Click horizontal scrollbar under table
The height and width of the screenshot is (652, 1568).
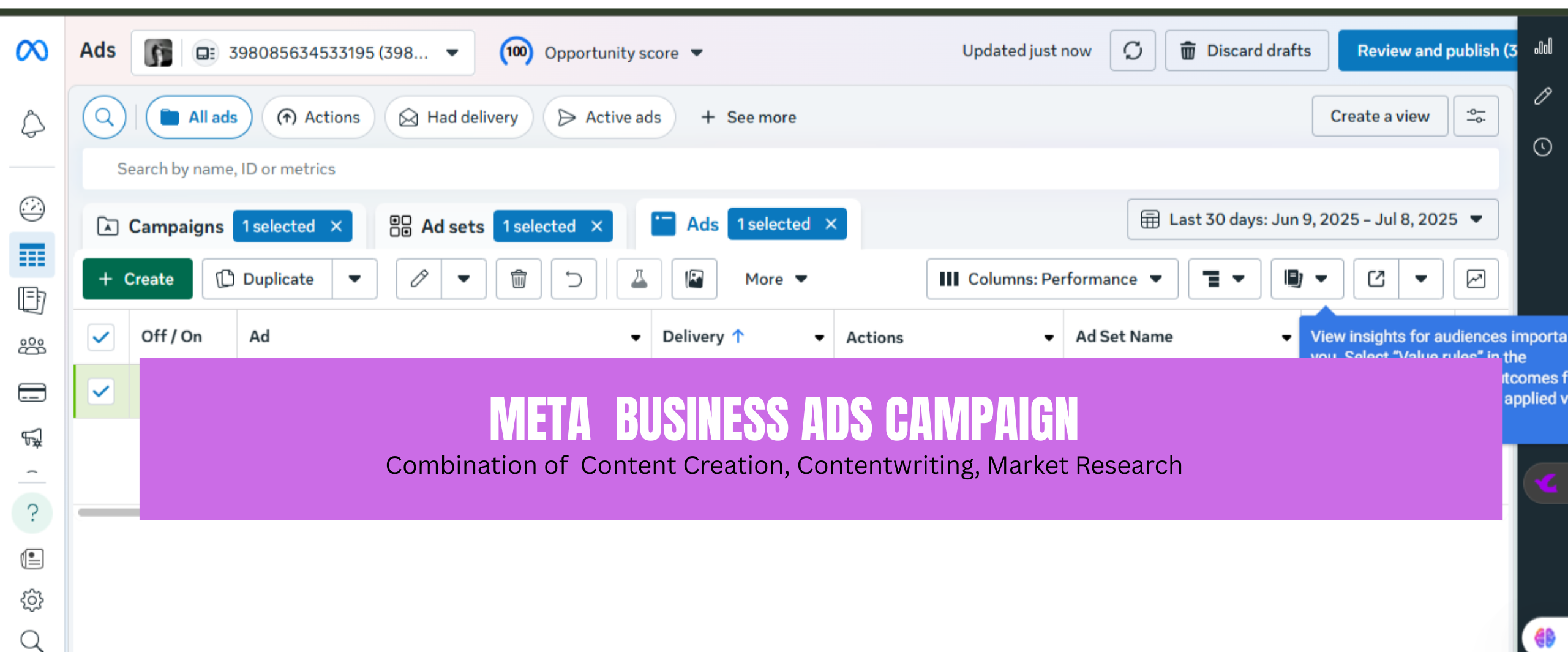click(x=109, y=512)
